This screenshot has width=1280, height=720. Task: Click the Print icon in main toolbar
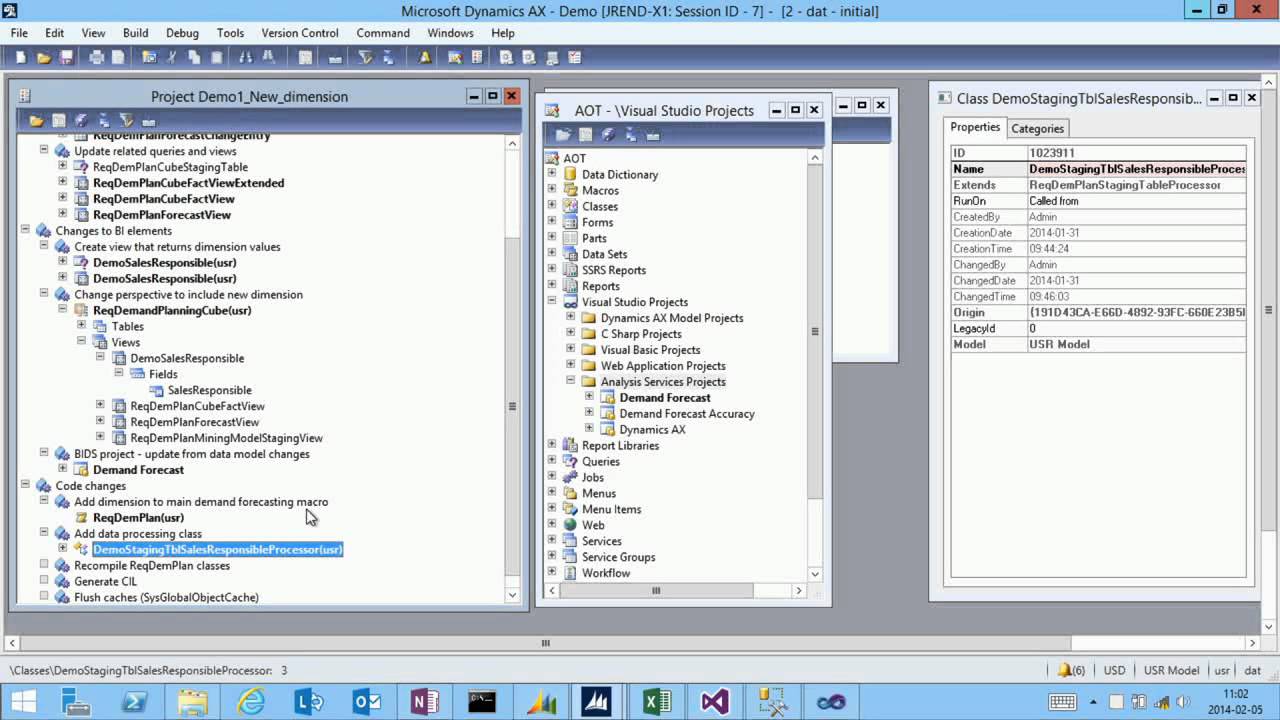(97, 58)
